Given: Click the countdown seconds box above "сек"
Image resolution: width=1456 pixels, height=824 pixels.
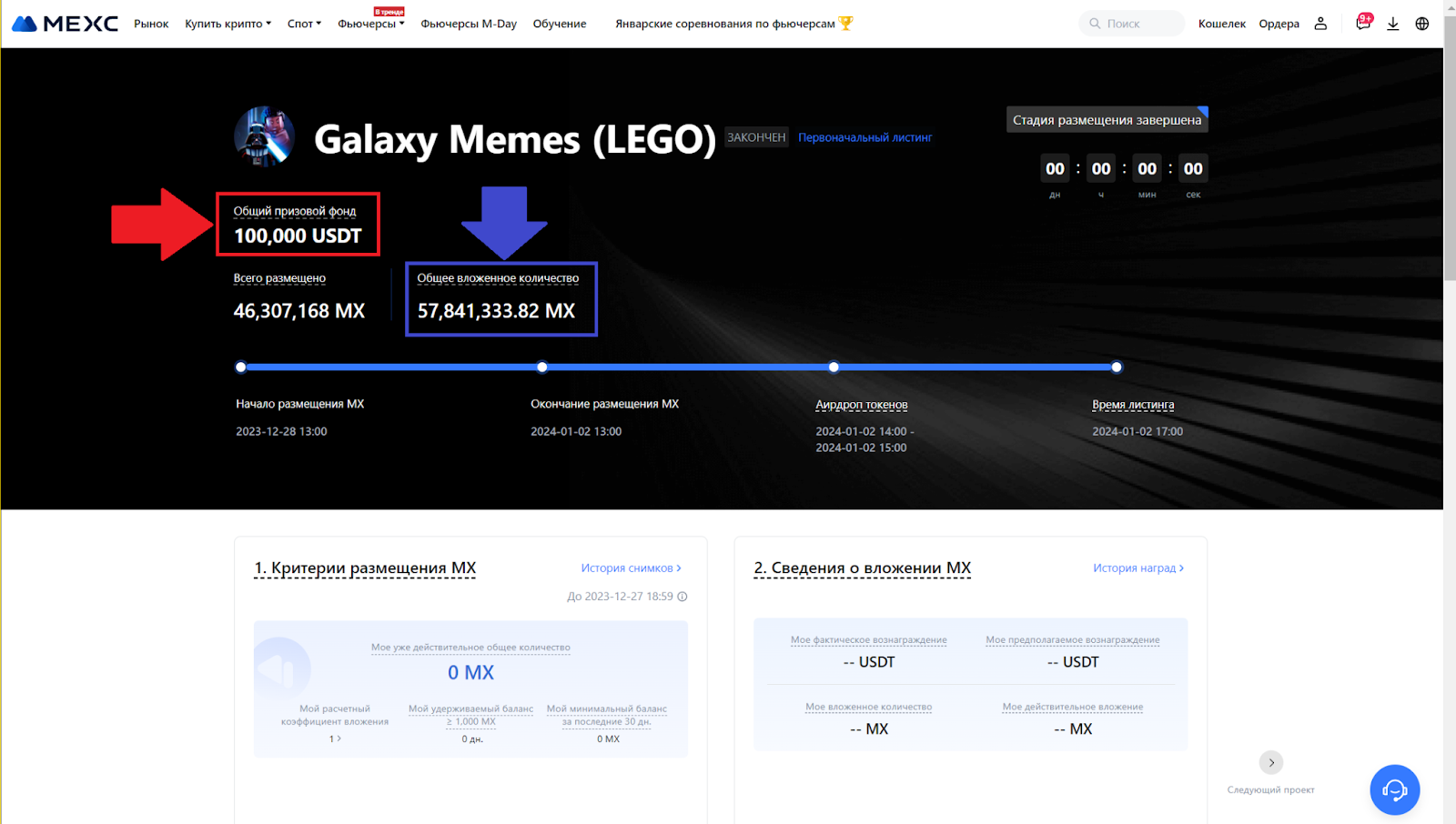Looking at the screenshot, I should pyautogui.click(x=1193, y=168).
